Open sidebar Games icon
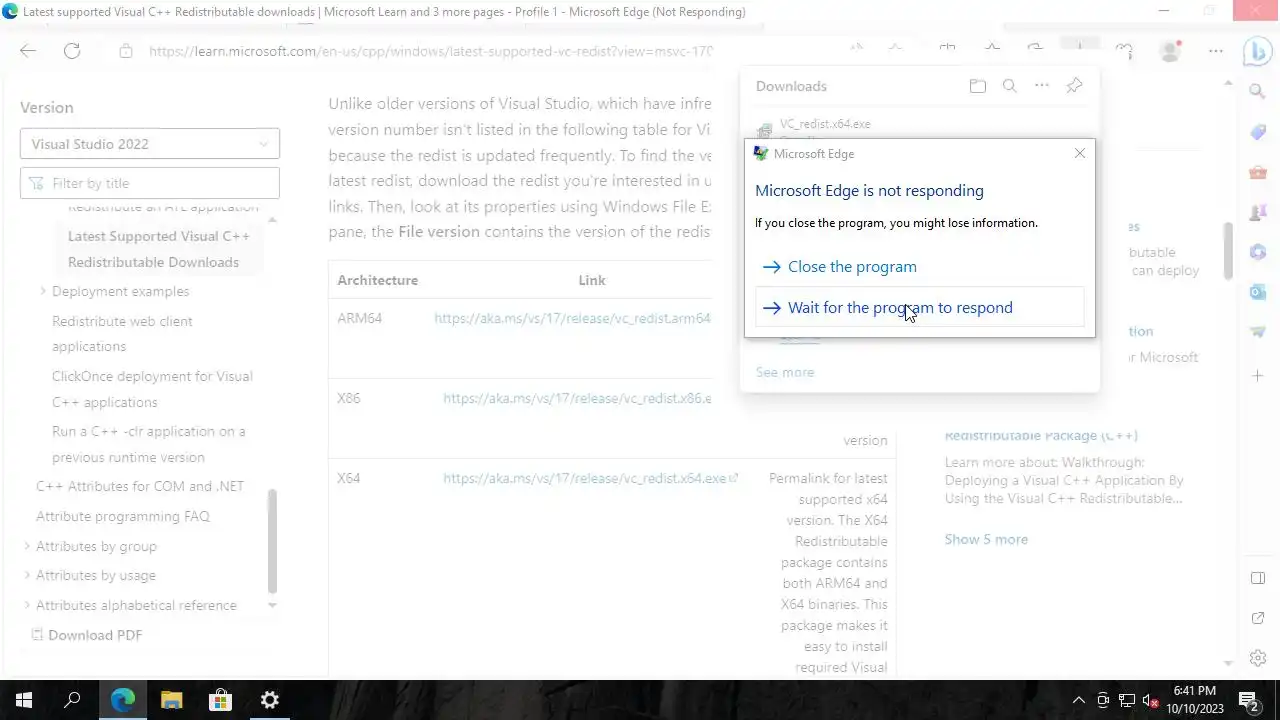This screenshot has width=1280, height=720. (x=1258, y=212)
